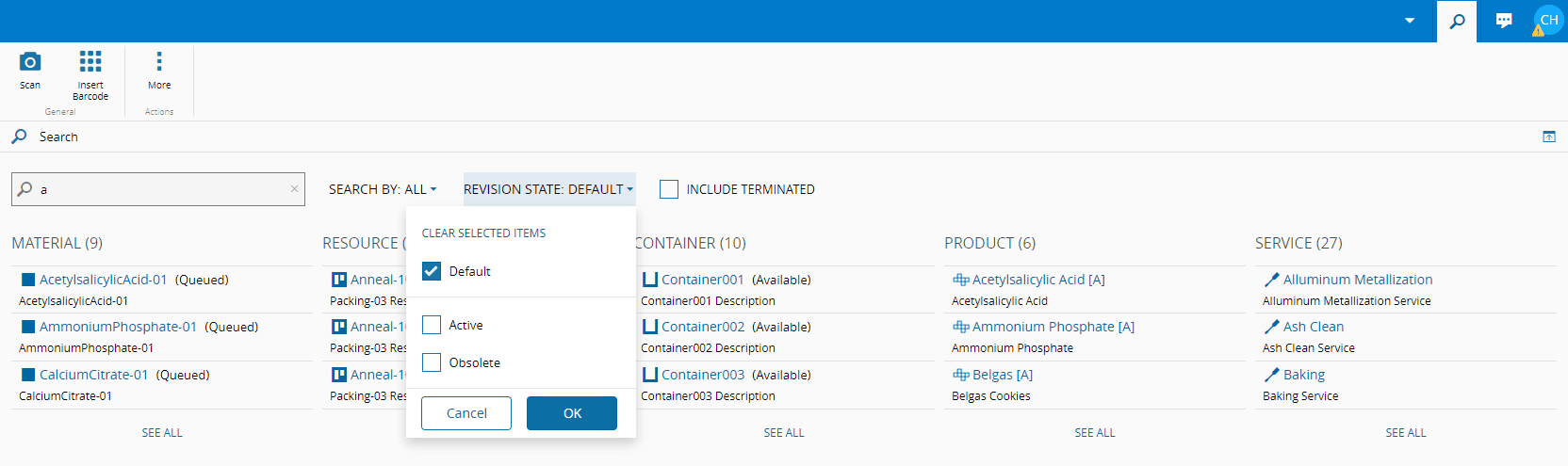Image resolution: width=1568 pixels, height=466 pixels.
Task: Collapse the Revision State: Default dropdown
Action: (x=548, y=189)
